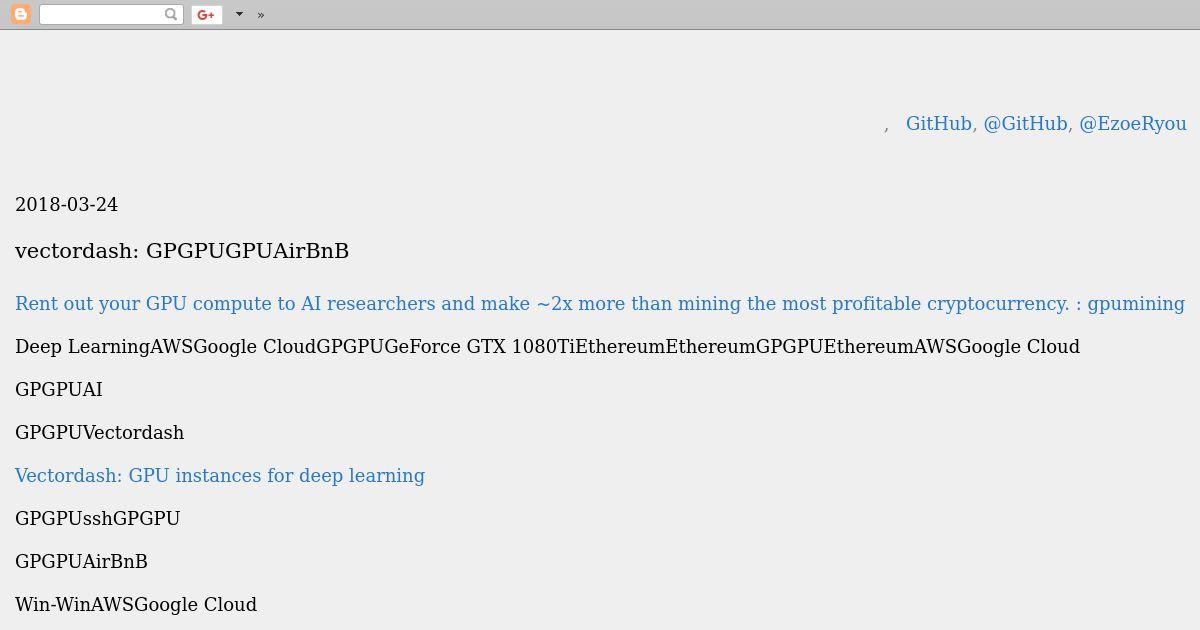Expand the navbar with the » chevron
1200x630 pixels.
261,15
